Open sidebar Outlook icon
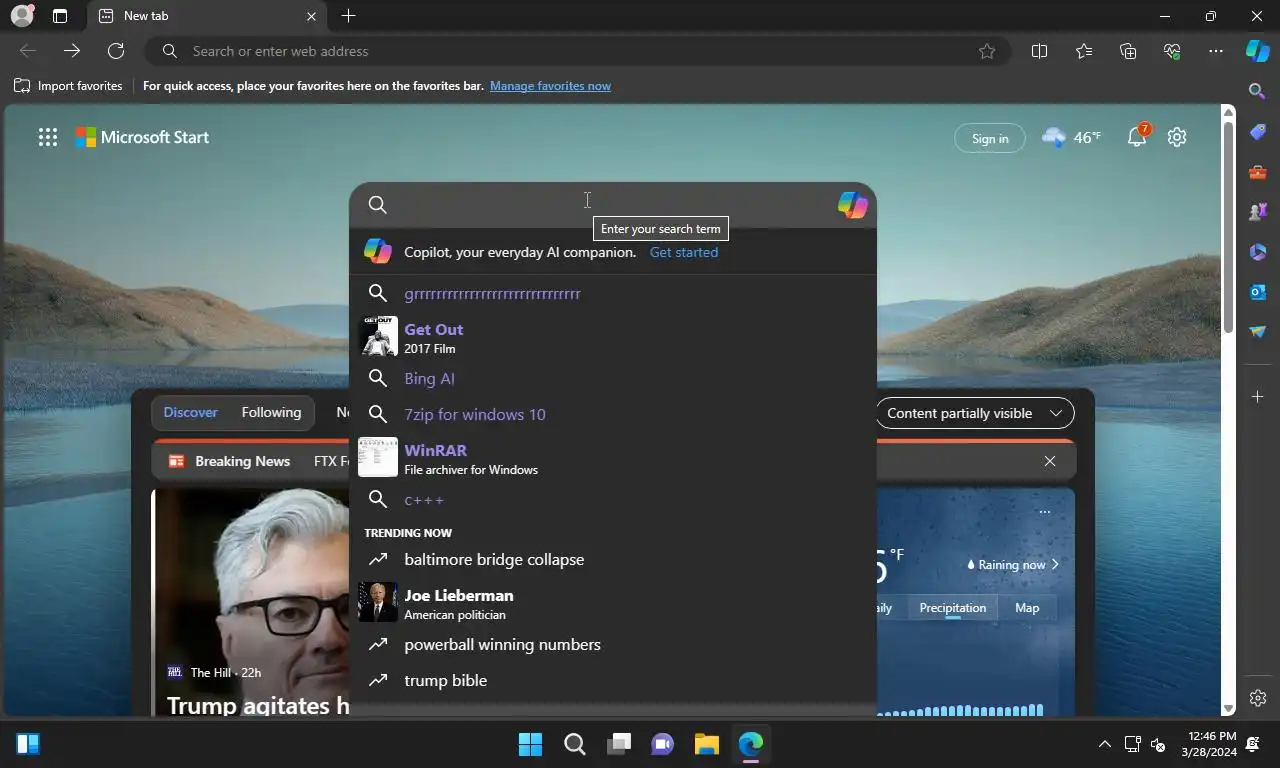This screenshot has height=768, width=1280. tap(1258, 292)
